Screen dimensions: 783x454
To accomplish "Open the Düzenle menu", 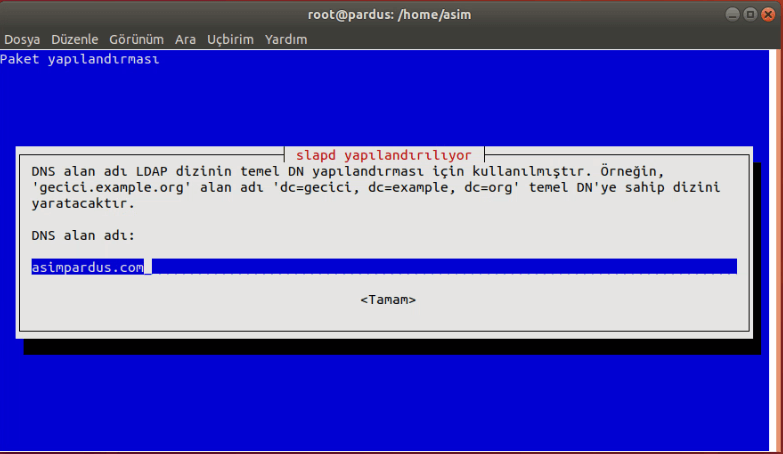I will 75,39.
